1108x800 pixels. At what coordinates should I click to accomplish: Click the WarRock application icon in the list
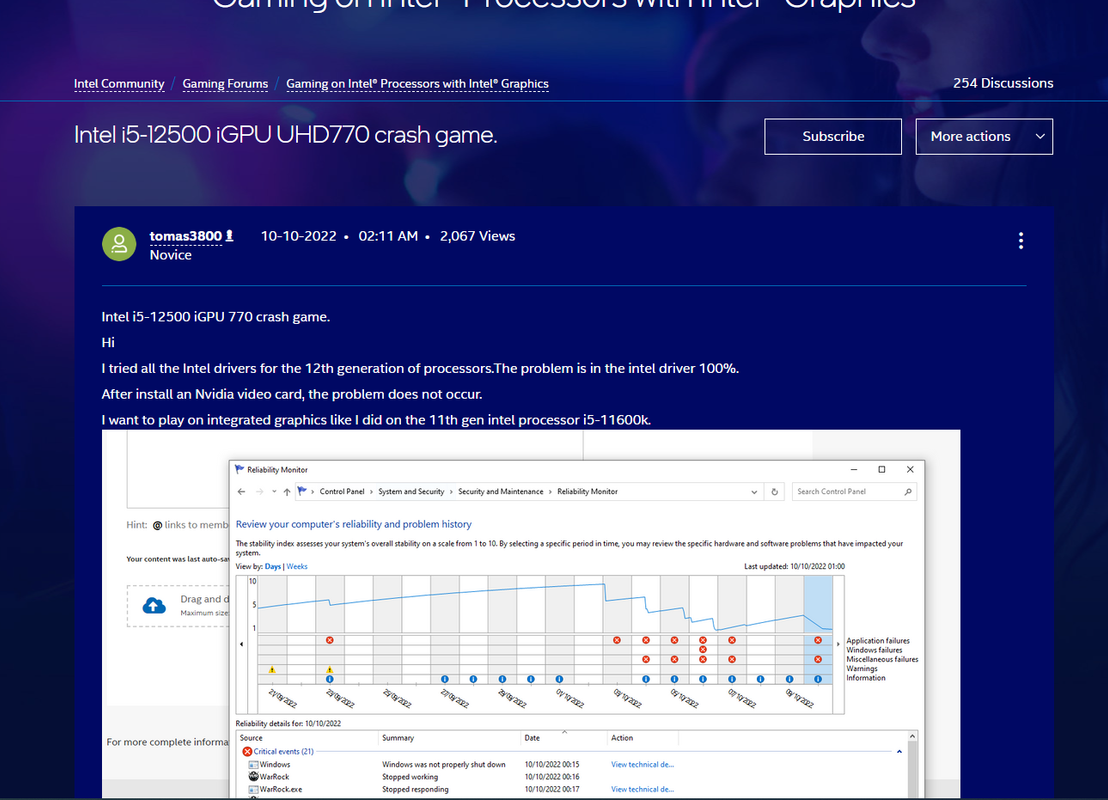pyautogui.click(x=253, y=777)
